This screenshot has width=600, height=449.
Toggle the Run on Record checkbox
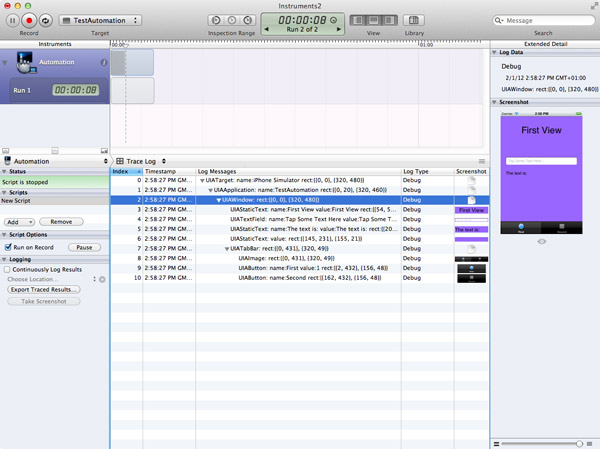(9, 246)
